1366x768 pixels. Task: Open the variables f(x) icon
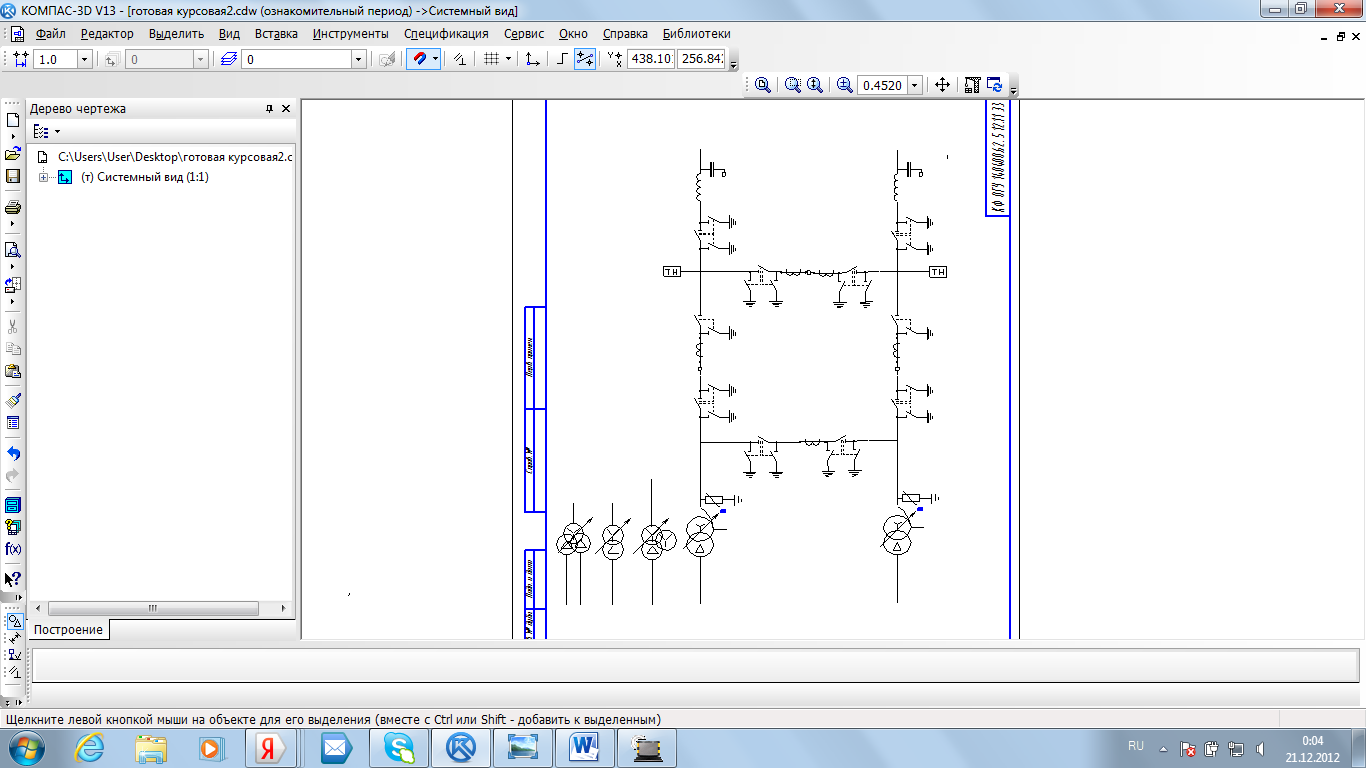click(x=13, y=549)
